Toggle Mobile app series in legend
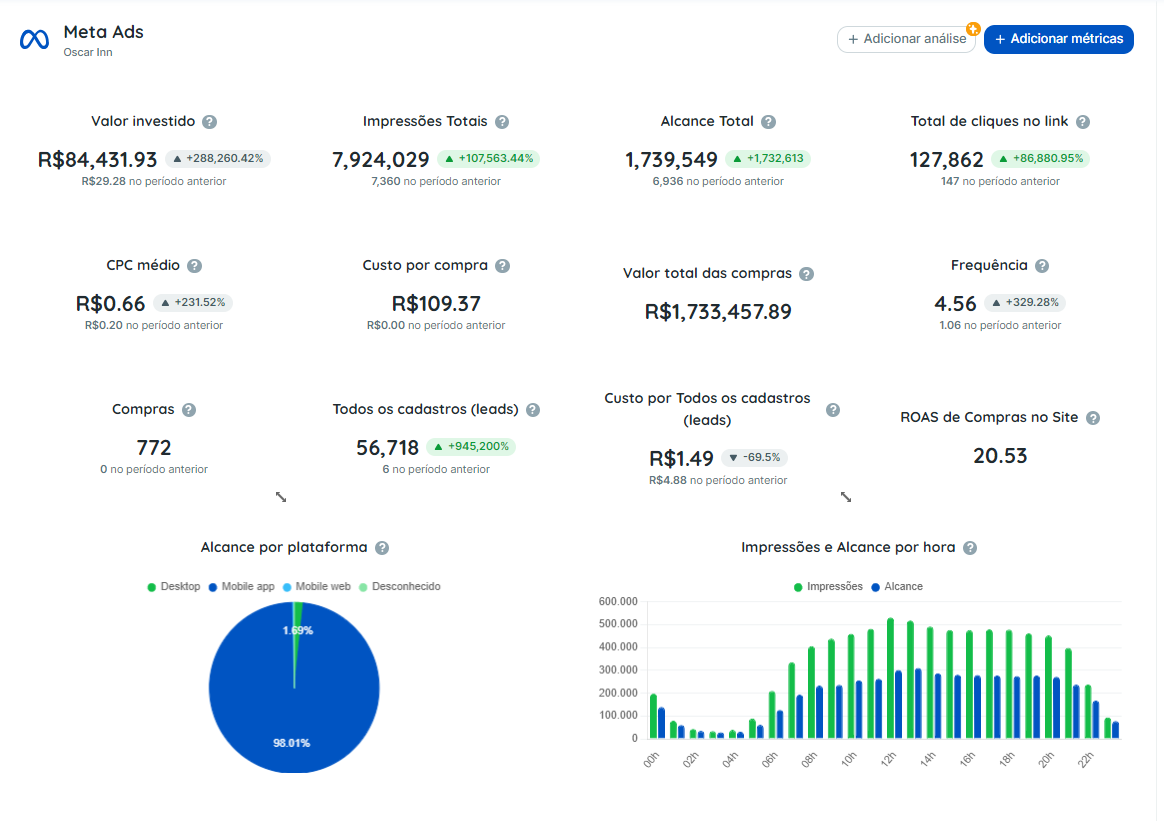The image size is (1164, 821). point(241,586)
